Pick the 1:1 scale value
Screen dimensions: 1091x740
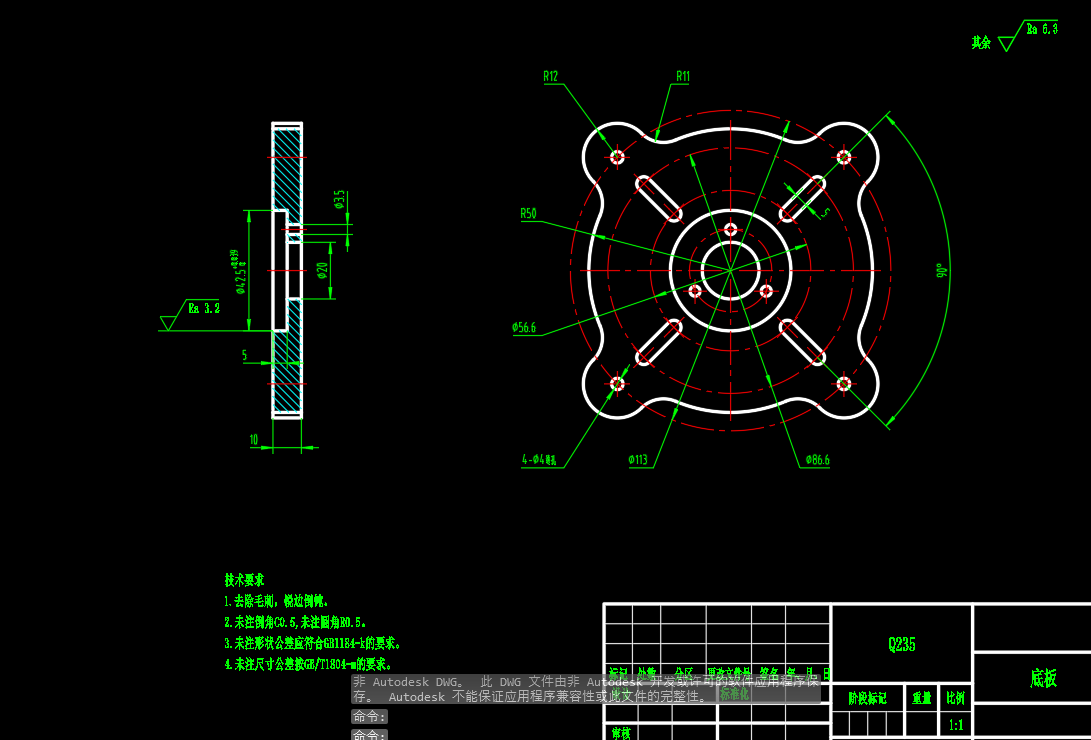(956, 725)
